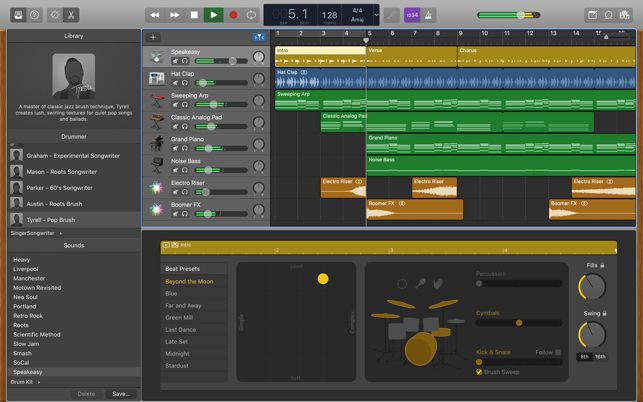Toggle the Cycle loop button
The image size is (643, 402).
251,15
